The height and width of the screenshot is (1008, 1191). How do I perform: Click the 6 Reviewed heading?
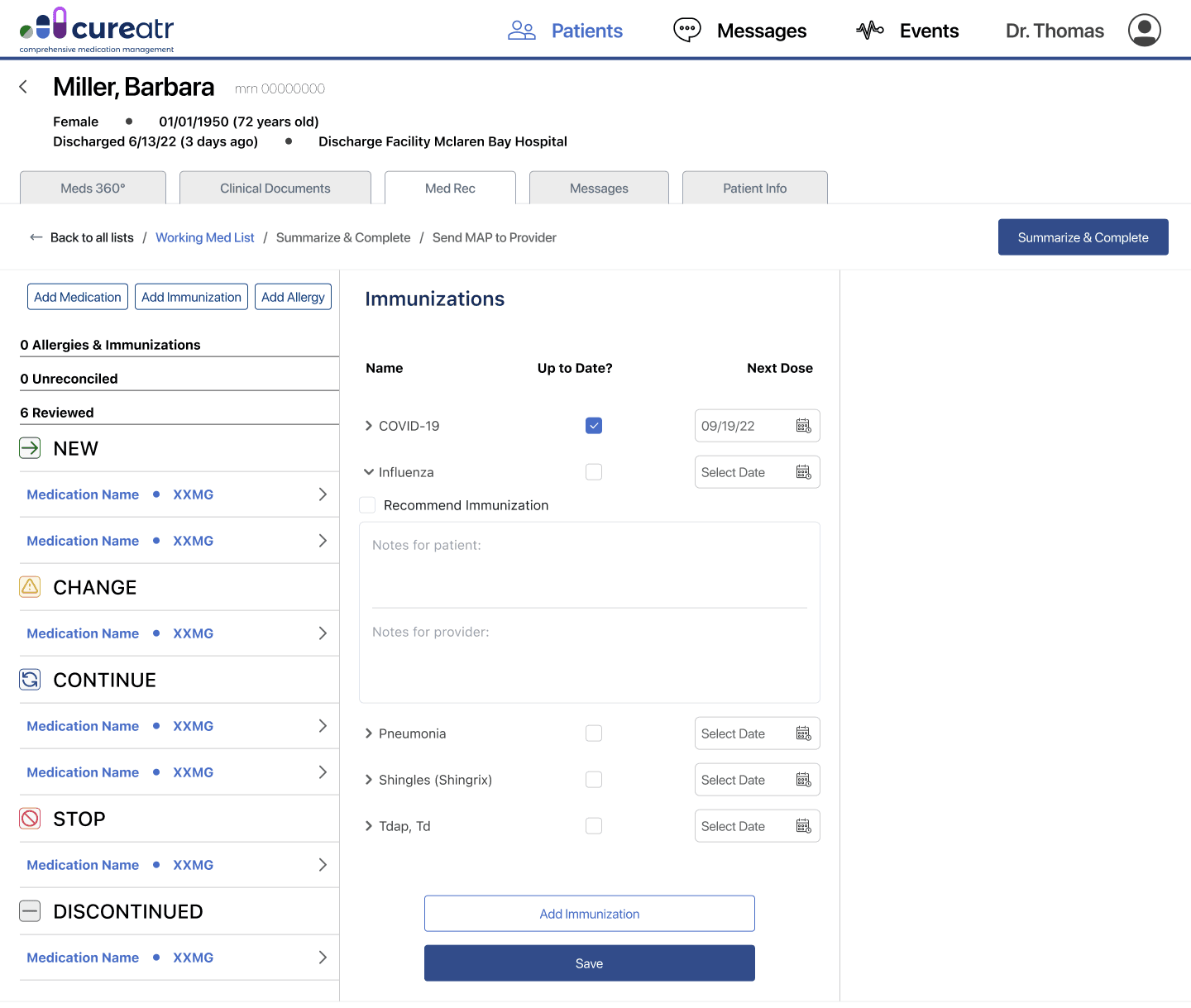57,413
